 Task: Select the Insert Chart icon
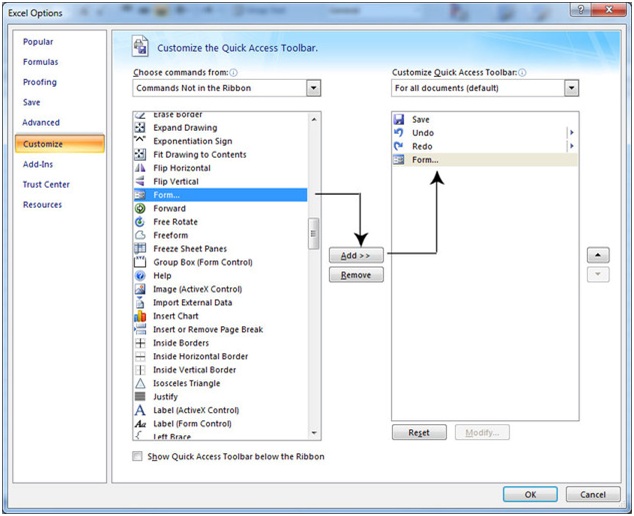140,316
